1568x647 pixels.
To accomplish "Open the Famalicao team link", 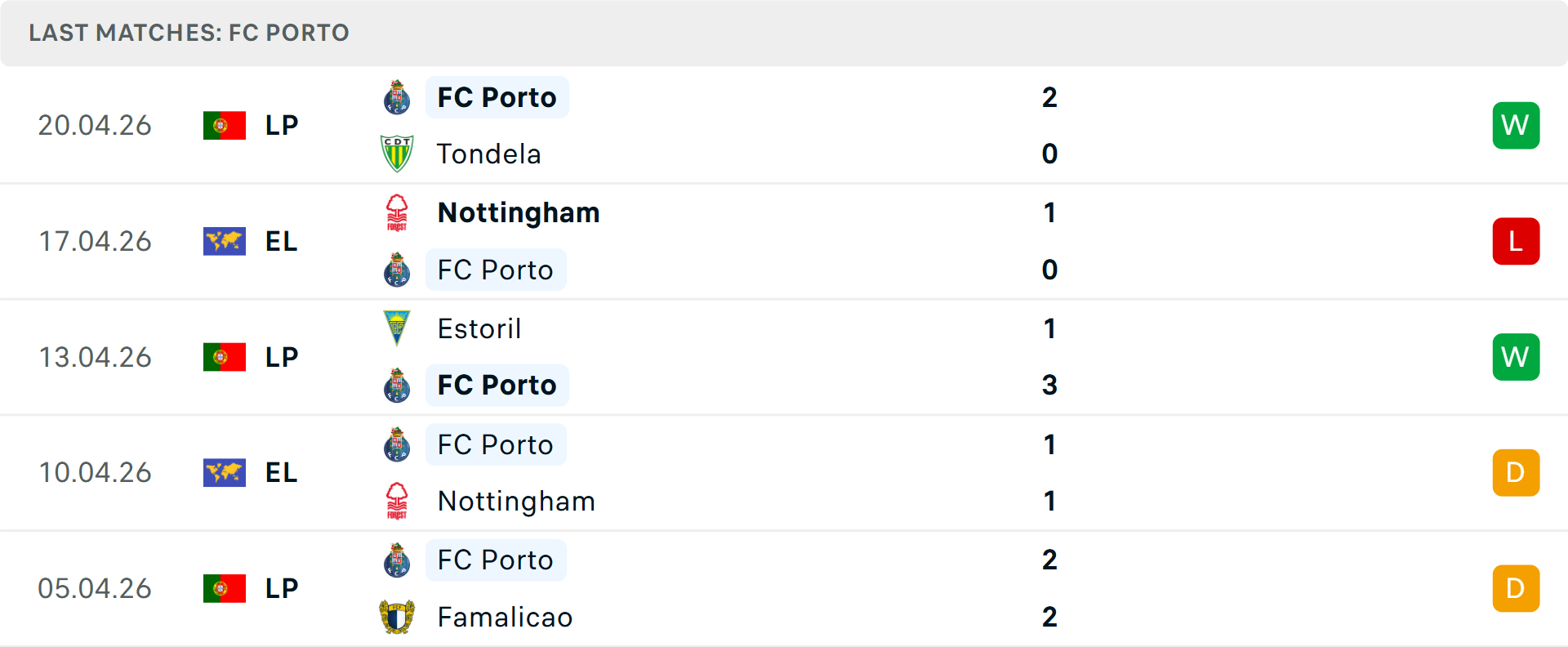I will tap(505, 617).
